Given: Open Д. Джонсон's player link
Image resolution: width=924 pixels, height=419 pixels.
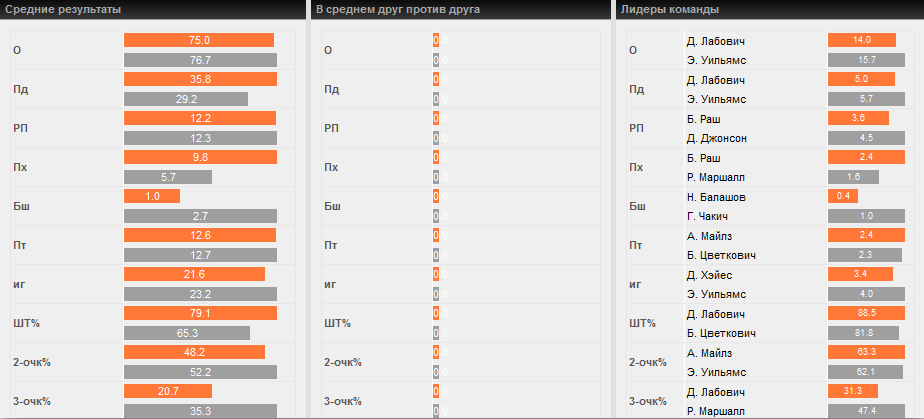Looking at the screenshot, I should [718, 138].
